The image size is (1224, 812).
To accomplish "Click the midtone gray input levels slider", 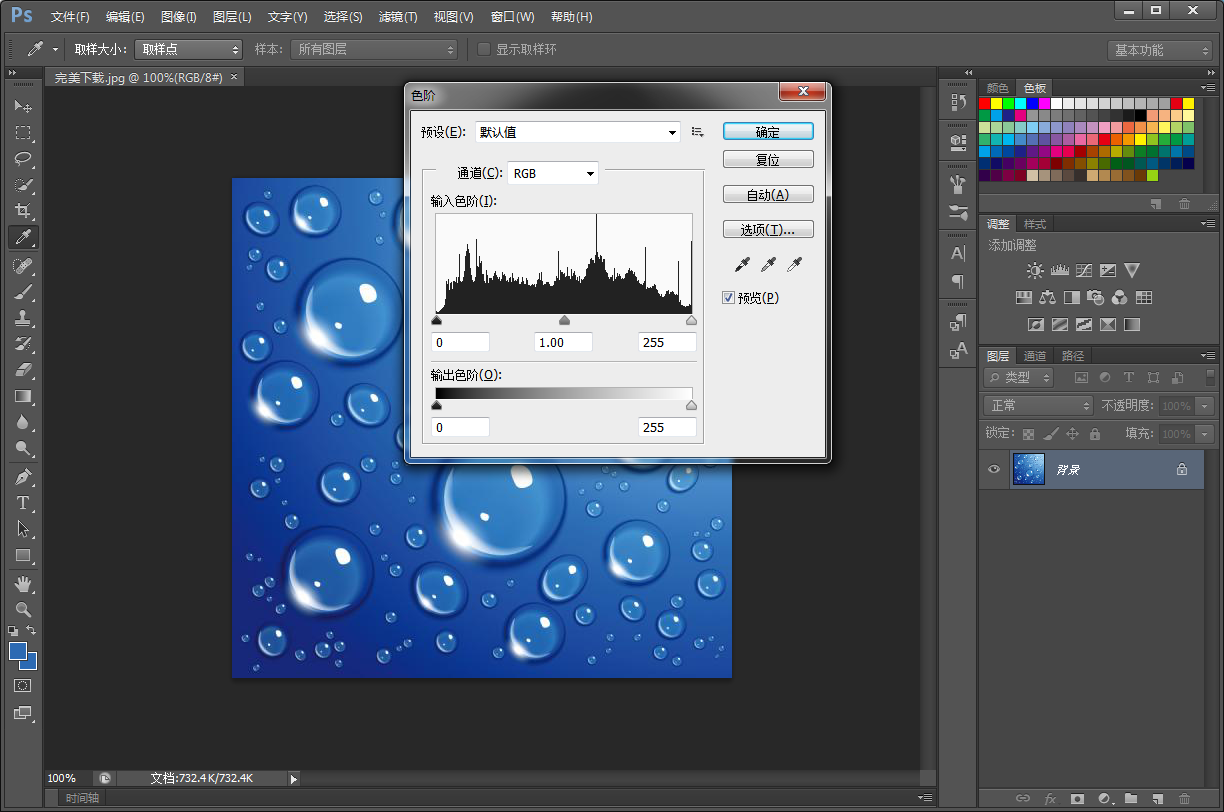I will [x=564, y=321].
